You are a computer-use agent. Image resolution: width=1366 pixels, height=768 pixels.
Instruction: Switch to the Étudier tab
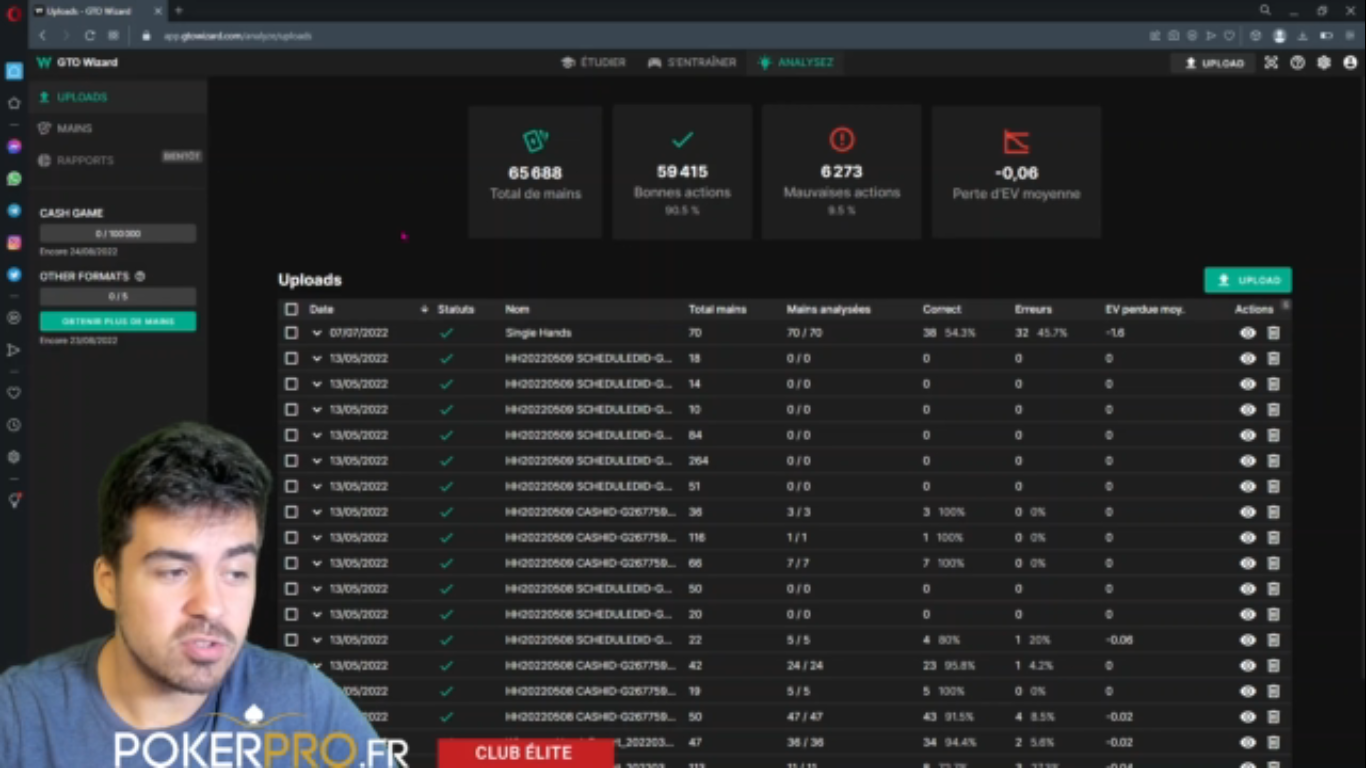[594, 62]
